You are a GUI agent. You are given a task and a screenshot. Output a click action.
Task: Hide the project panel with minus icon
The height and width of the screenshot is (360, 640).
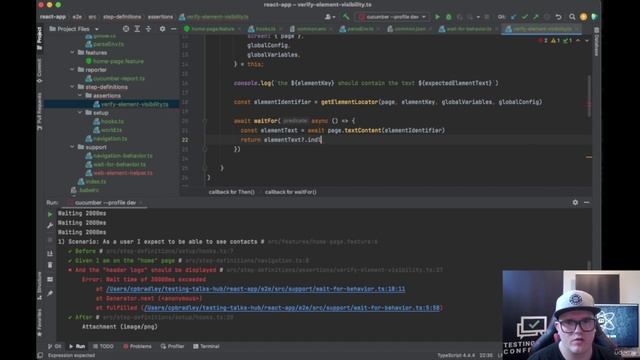(x=173, y=29)
